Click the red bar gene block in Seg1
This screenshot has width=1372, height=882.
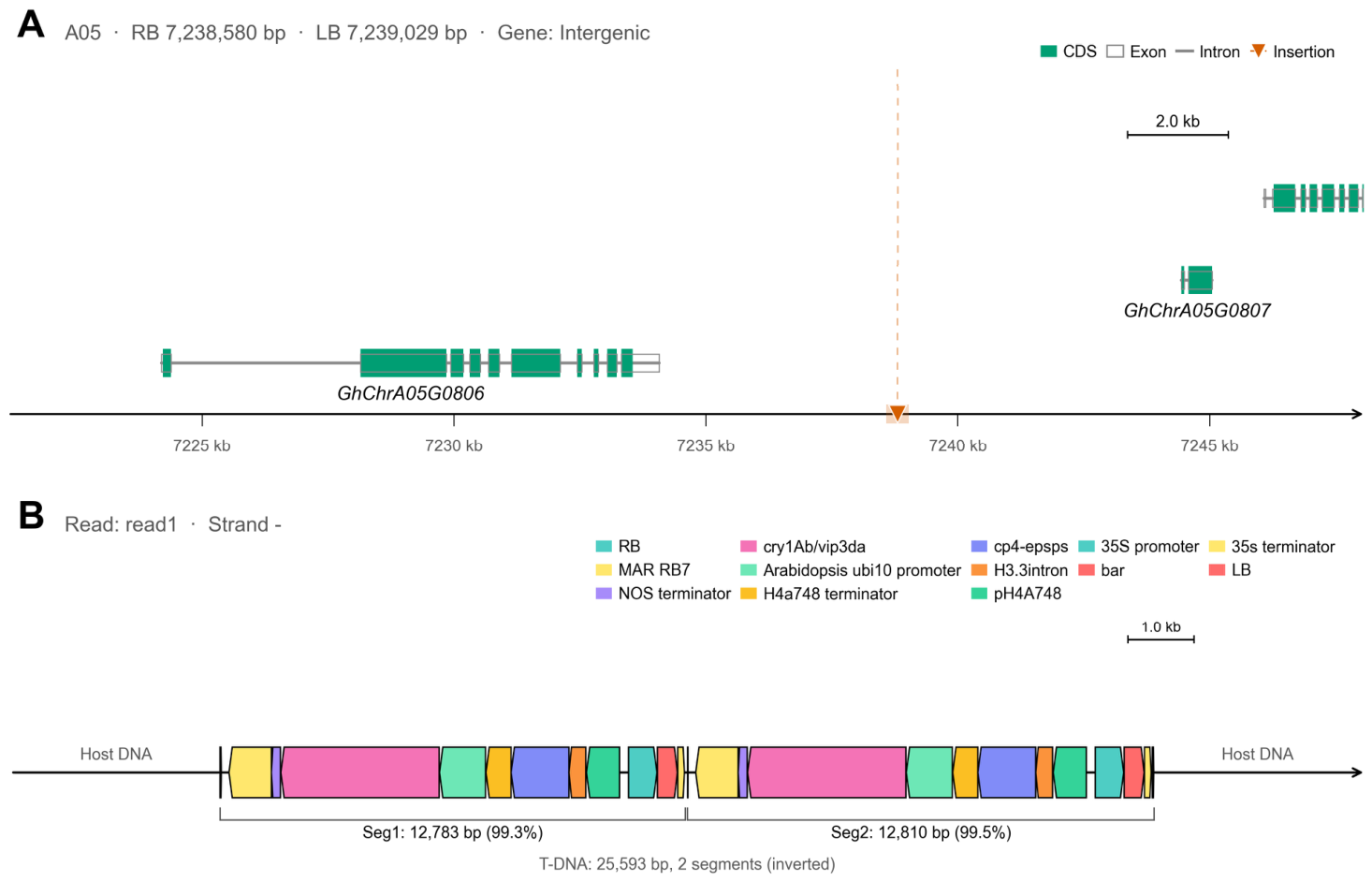coord(666,772)
